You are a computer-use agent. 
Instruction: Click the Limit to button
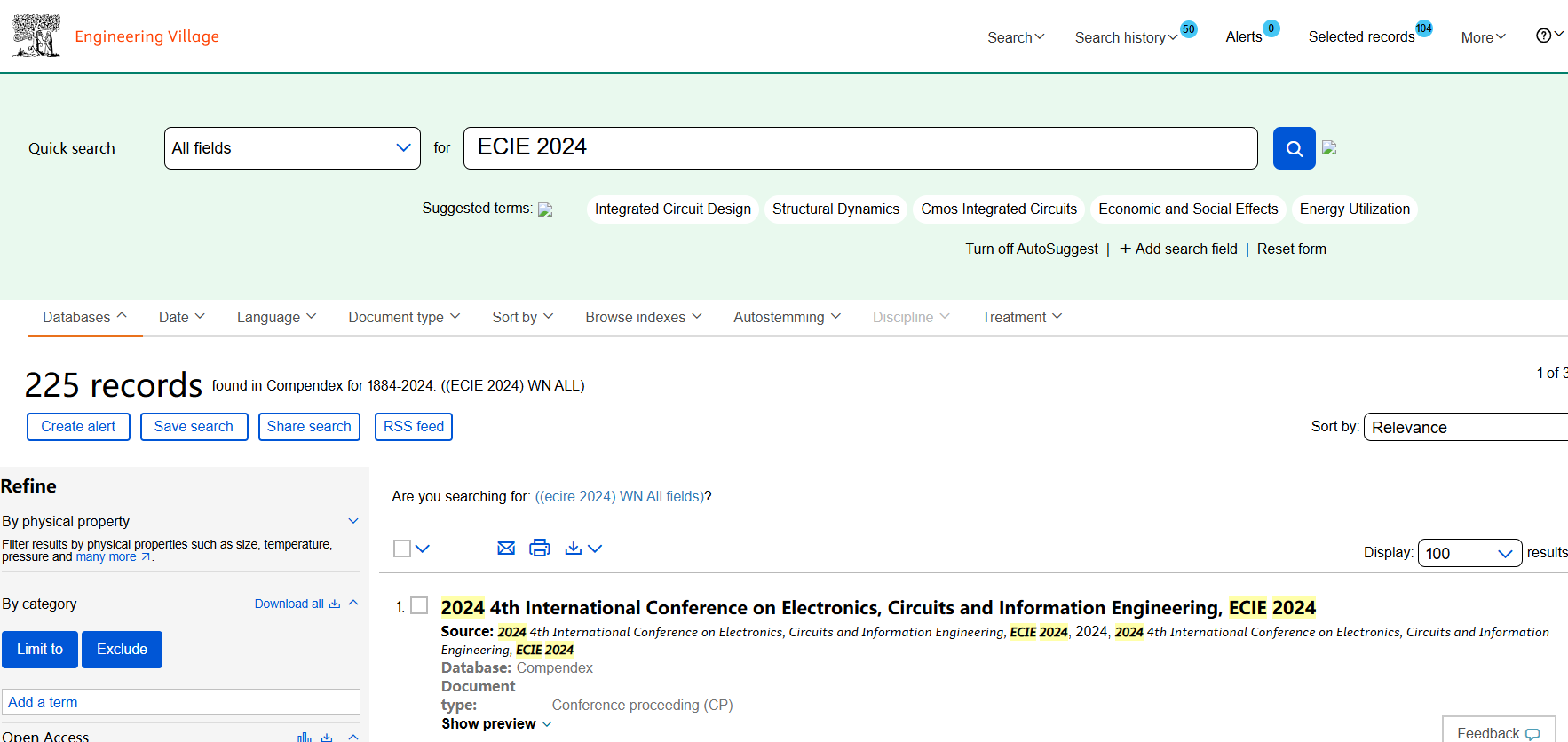pos(40,650)
